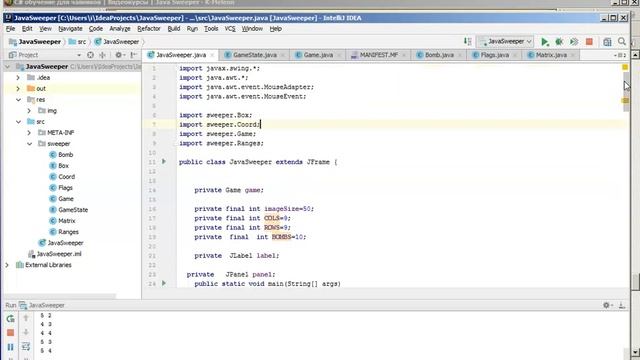Collapse all in Project panel toolbar
This screenshot has height=360, width=640.
click(102, 55)
